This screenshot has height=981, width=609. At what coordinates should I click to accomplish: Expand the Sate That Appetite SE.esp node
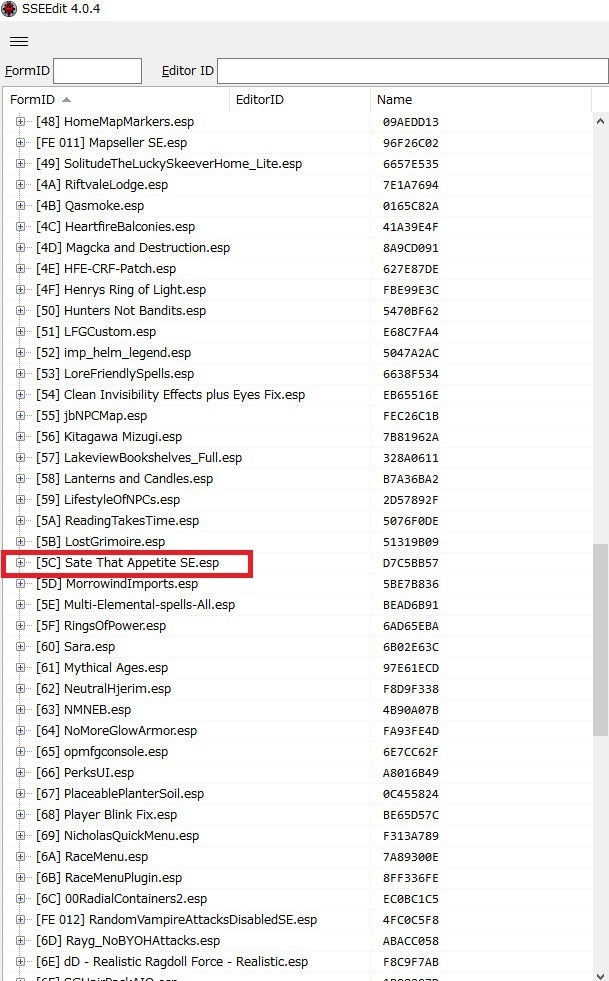click(x=20, y=563)
